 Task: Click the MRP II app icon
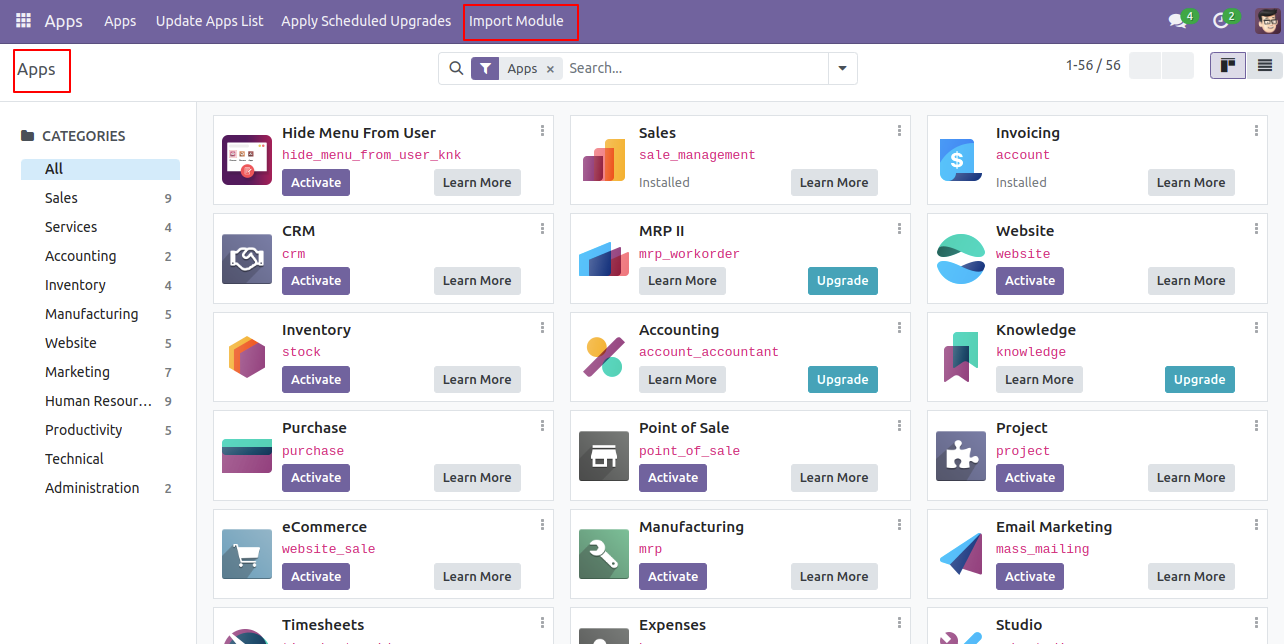604,258
